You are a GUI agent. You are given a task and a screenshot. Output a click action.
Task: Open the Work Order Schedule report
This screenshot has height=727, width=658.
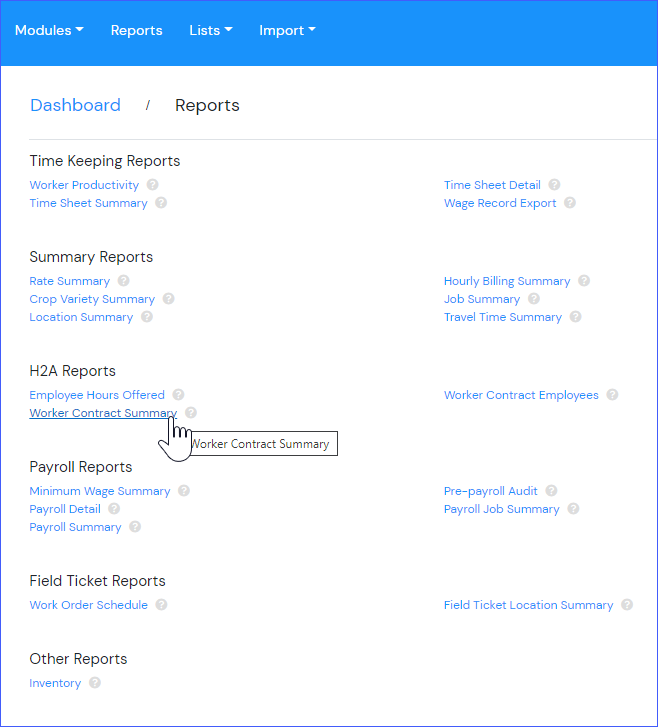pyautogui.click(x=89, y=605)
